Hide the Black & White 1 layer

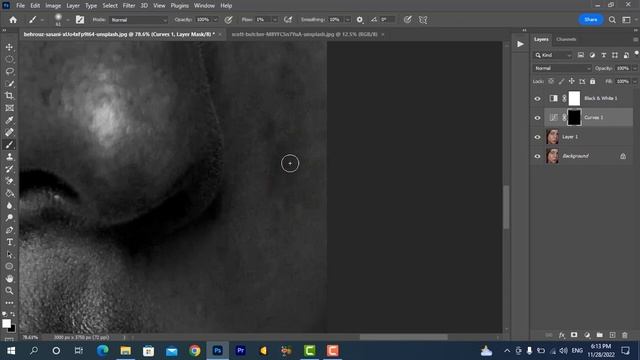[x=537, y=98]
